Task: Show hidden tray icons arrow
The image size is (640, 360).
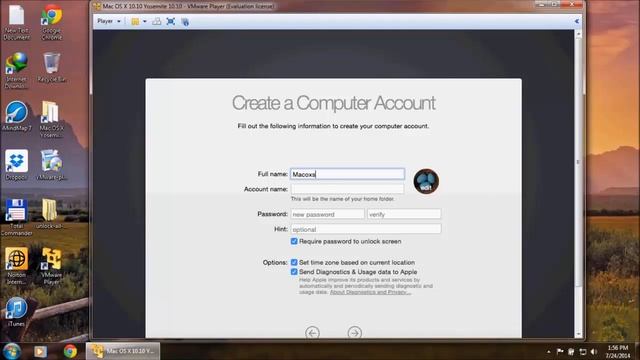Action: [x=549, y=351]
